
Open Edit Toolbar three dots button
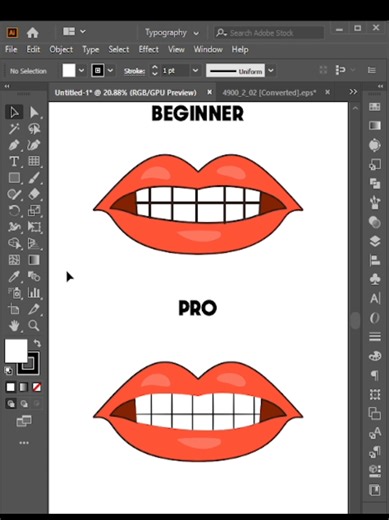coord(24,443)
